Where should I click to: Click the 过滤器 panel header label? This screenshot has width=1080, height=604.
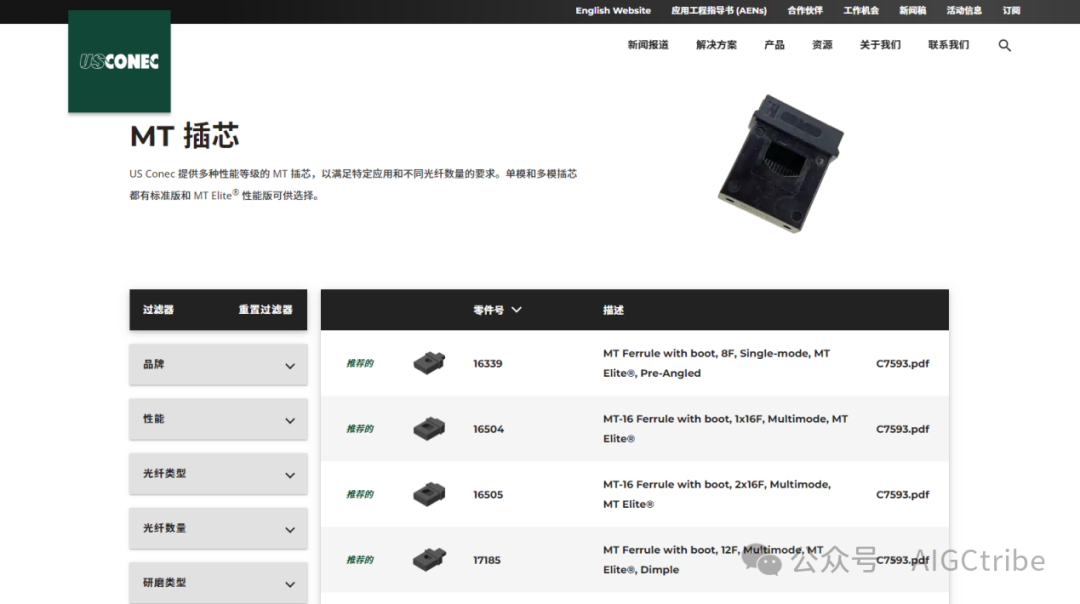[158, 310]
